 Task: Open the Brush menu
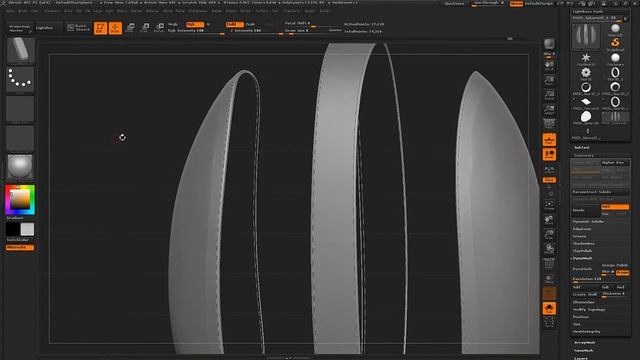coord(23,11)
